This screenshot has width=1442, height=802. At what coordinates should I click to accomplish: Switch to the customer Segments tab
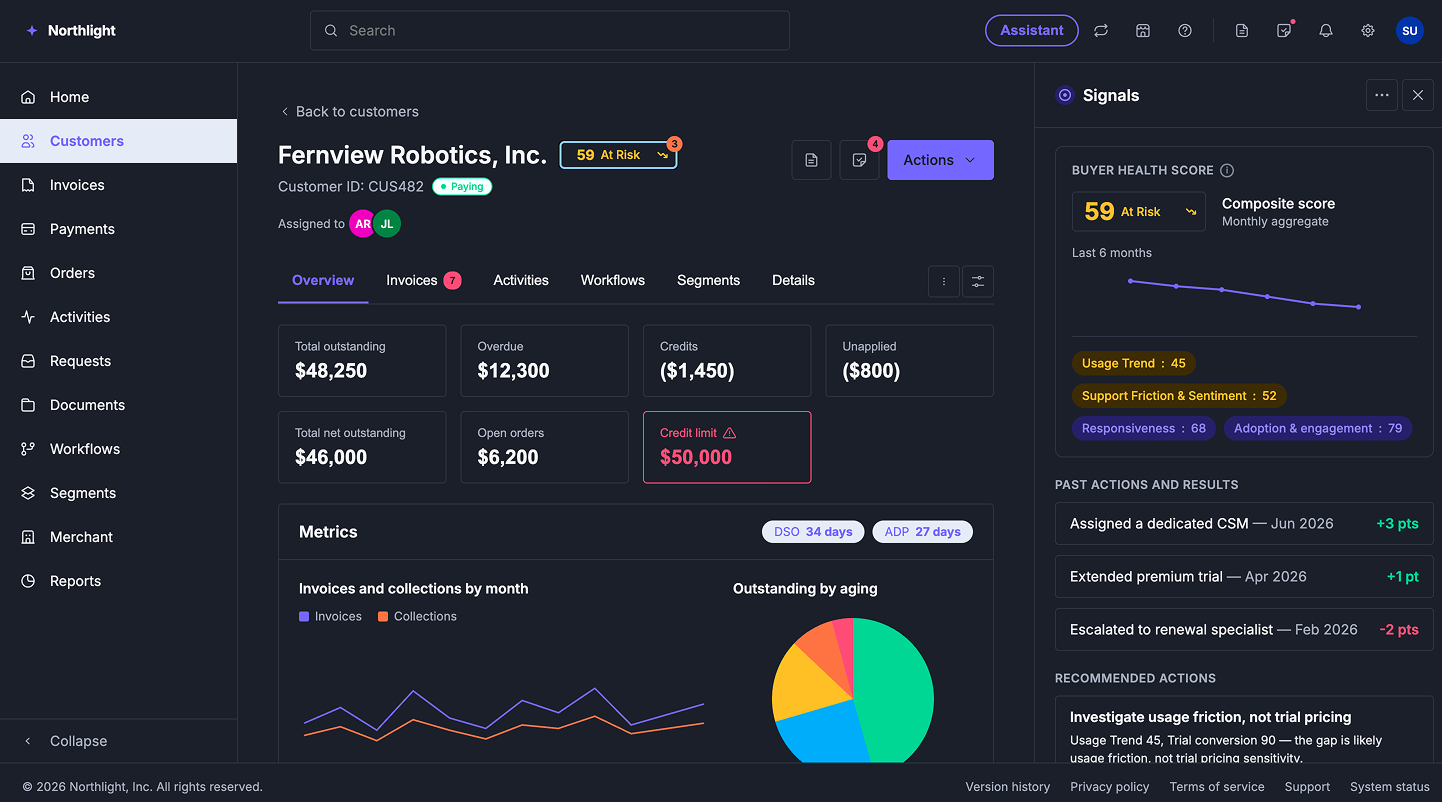point(708,281)
